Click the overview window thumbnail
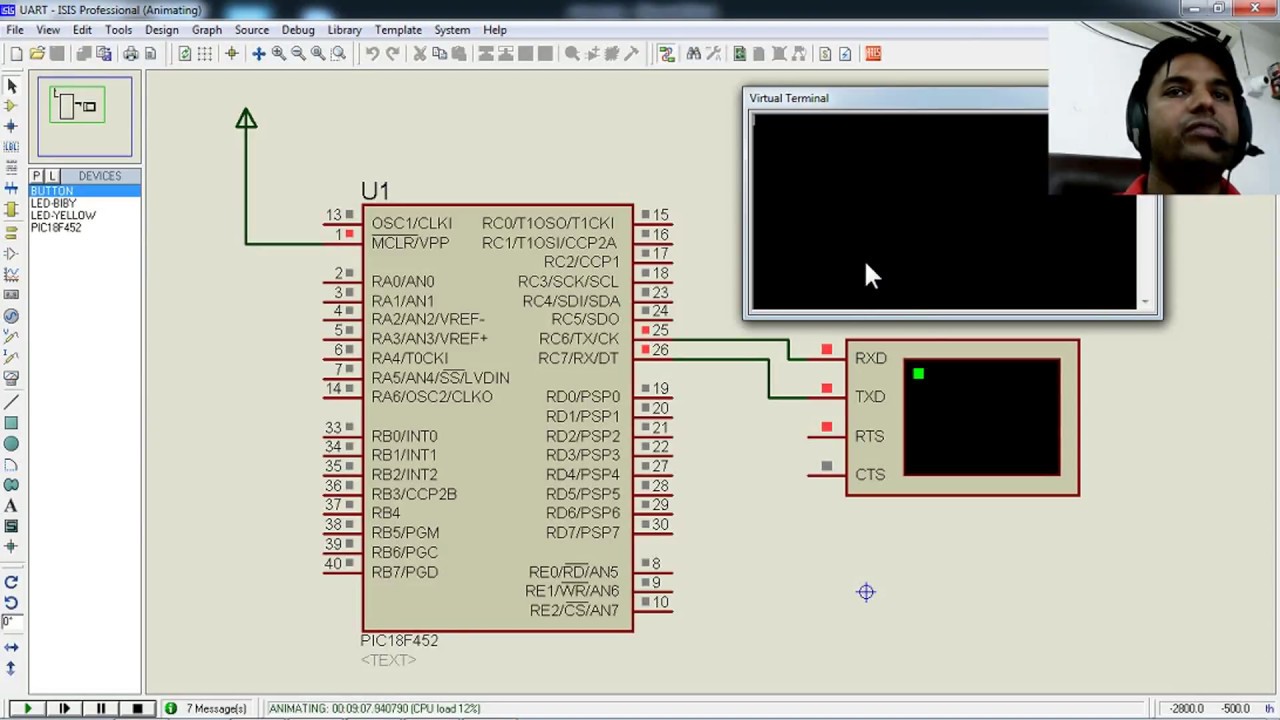This screenshot has height=720, width=1280. (x=85, y=117)
